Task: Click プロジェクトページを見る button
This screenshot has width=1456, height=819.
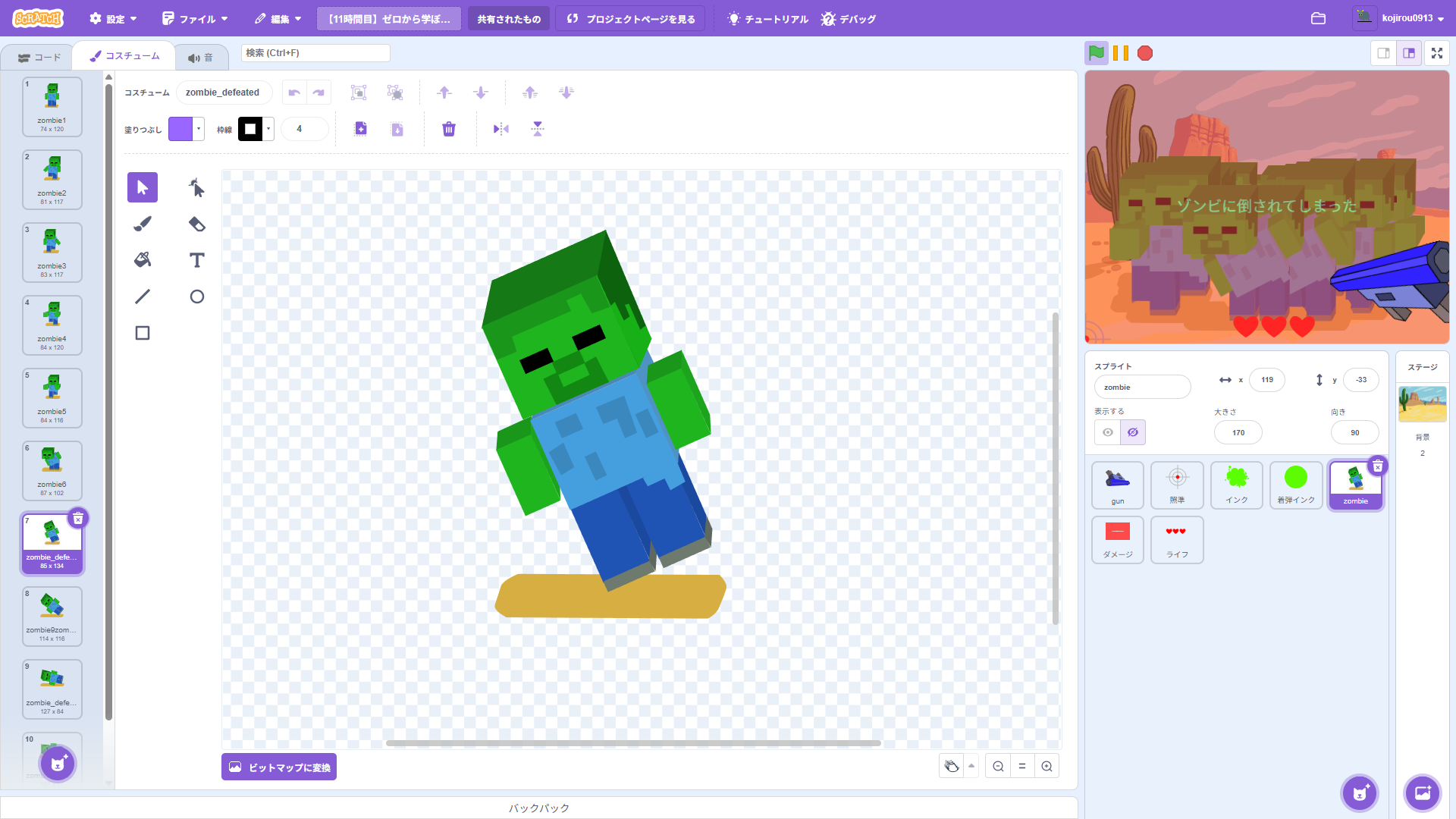Action: [x=630, y=19]
